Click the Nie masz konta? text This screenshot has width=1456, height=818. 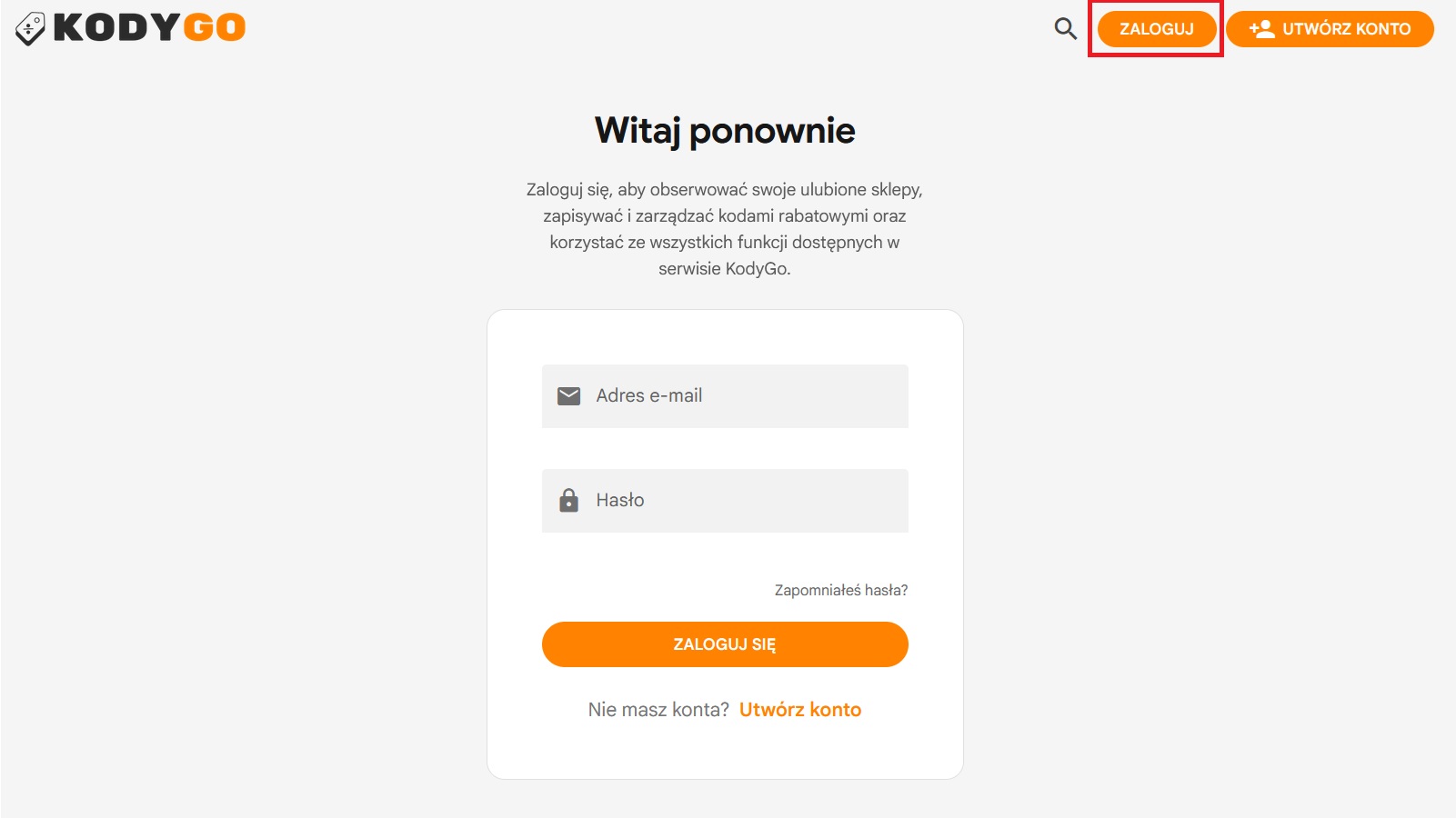pos(658,710)
